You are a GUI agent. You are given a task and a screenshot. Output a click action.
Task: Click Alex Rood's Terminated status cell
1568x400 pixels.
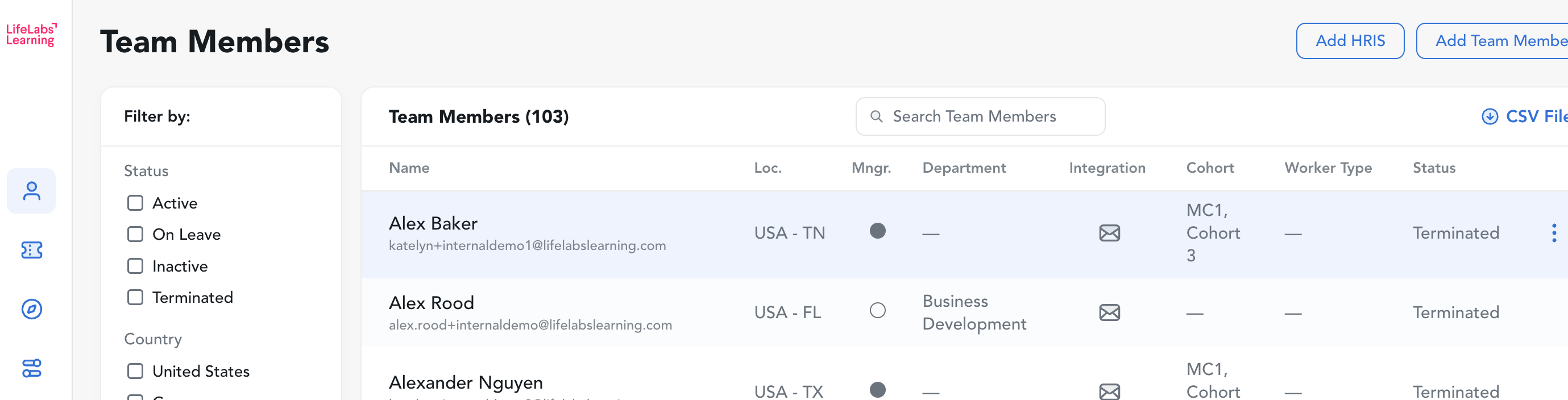pyautogui.click(x=1455, y=312)
